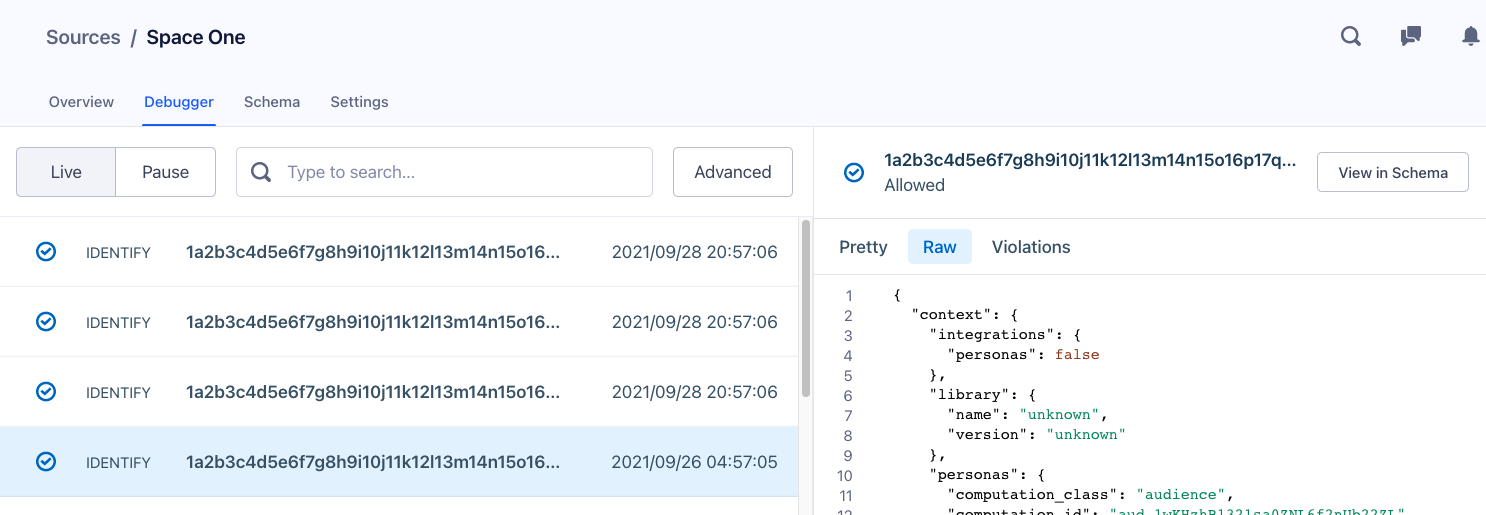Viewport: 1486px width, 515px height.
Task: Switch debugger to Live mode
Action: (66, 172)
